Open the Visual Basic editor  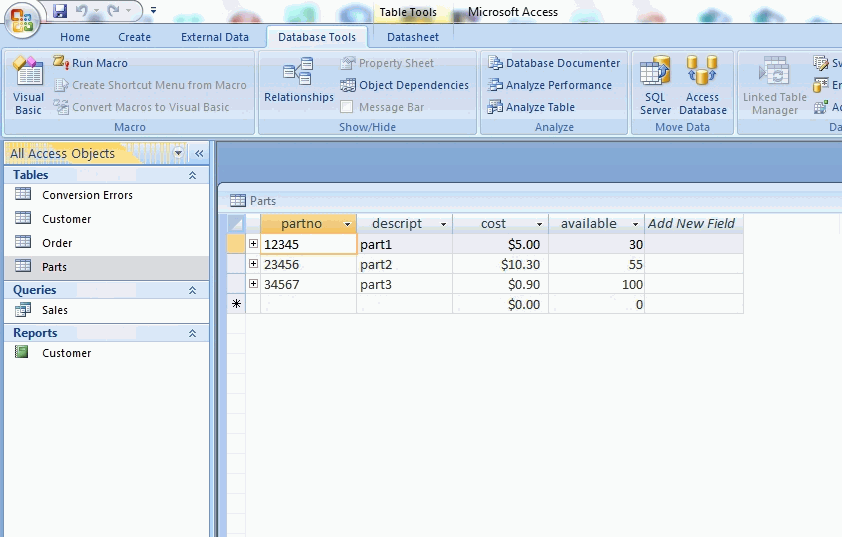[x=28, y=86]
